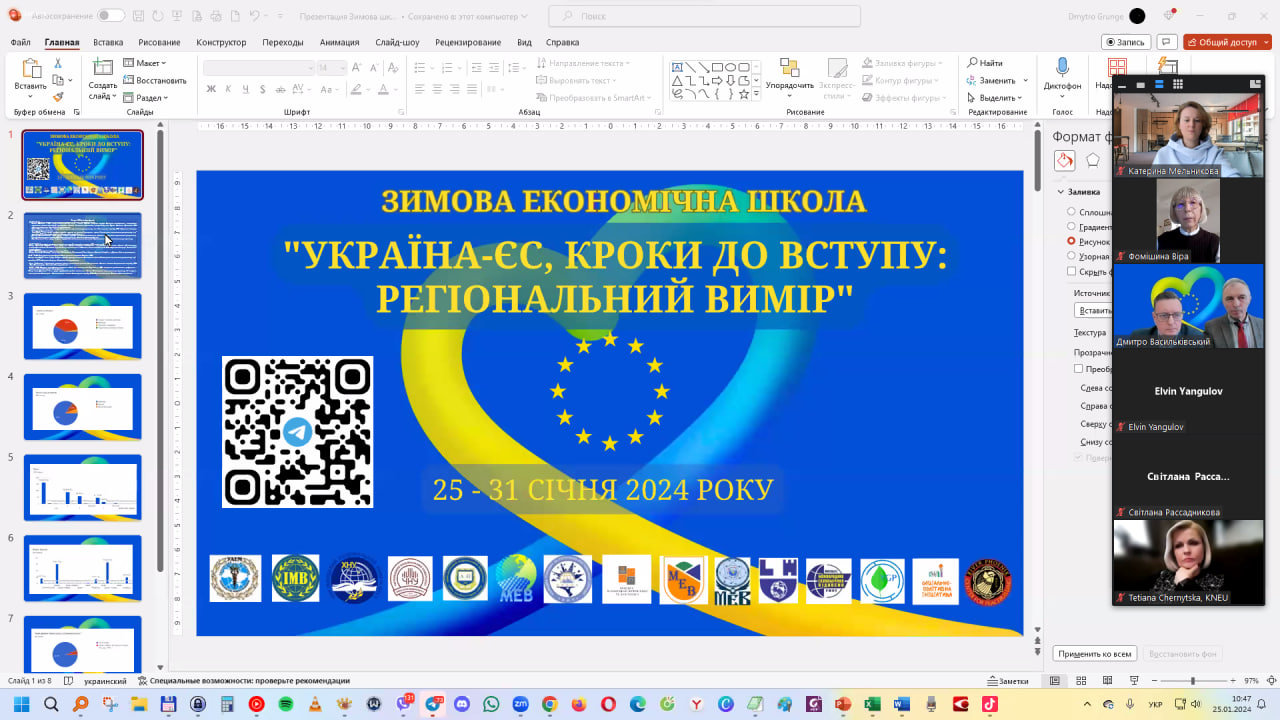Click the Record (Запись) button
The image size is (1280, 720).
click(1126, 42)
